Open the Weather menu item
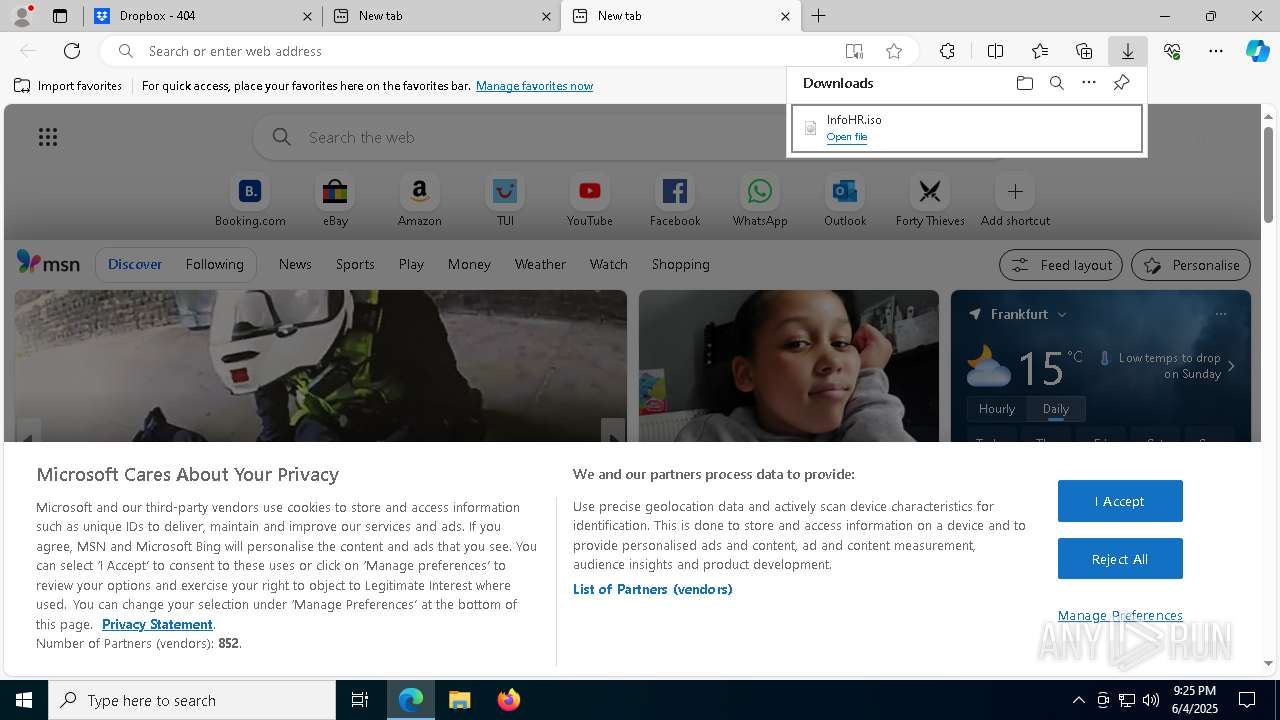 tap(540, 264)
